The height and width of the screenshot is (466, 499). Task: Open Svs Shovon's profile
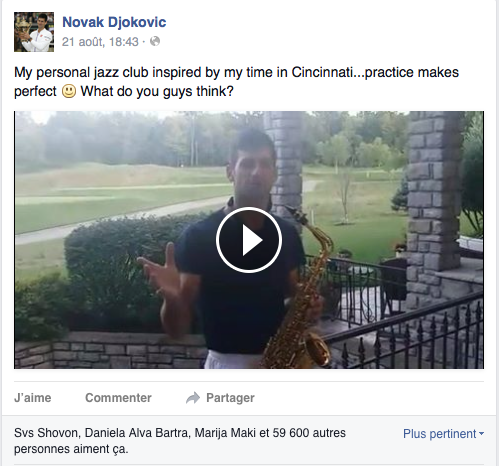[46, 433]
